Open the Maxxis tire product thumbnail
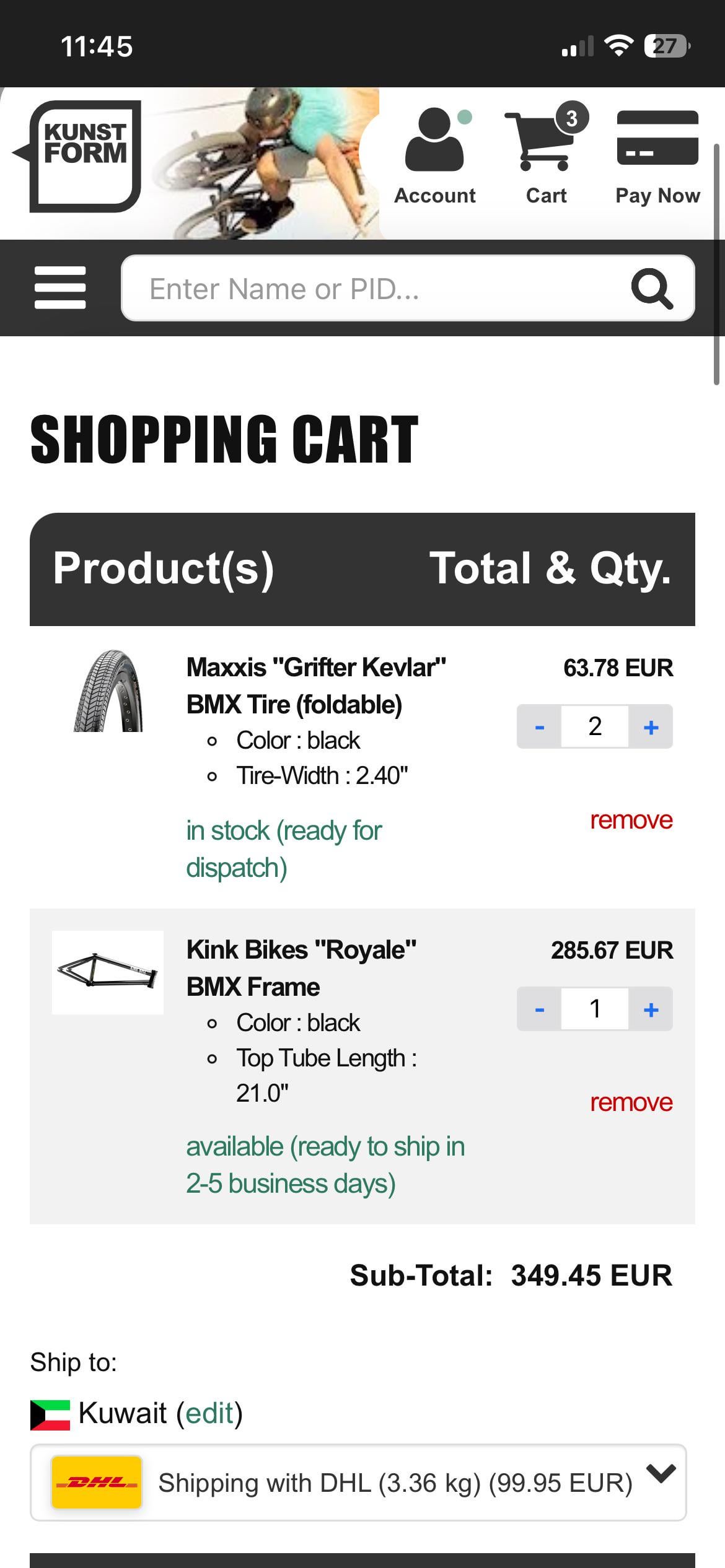 [x=108, y=691]
